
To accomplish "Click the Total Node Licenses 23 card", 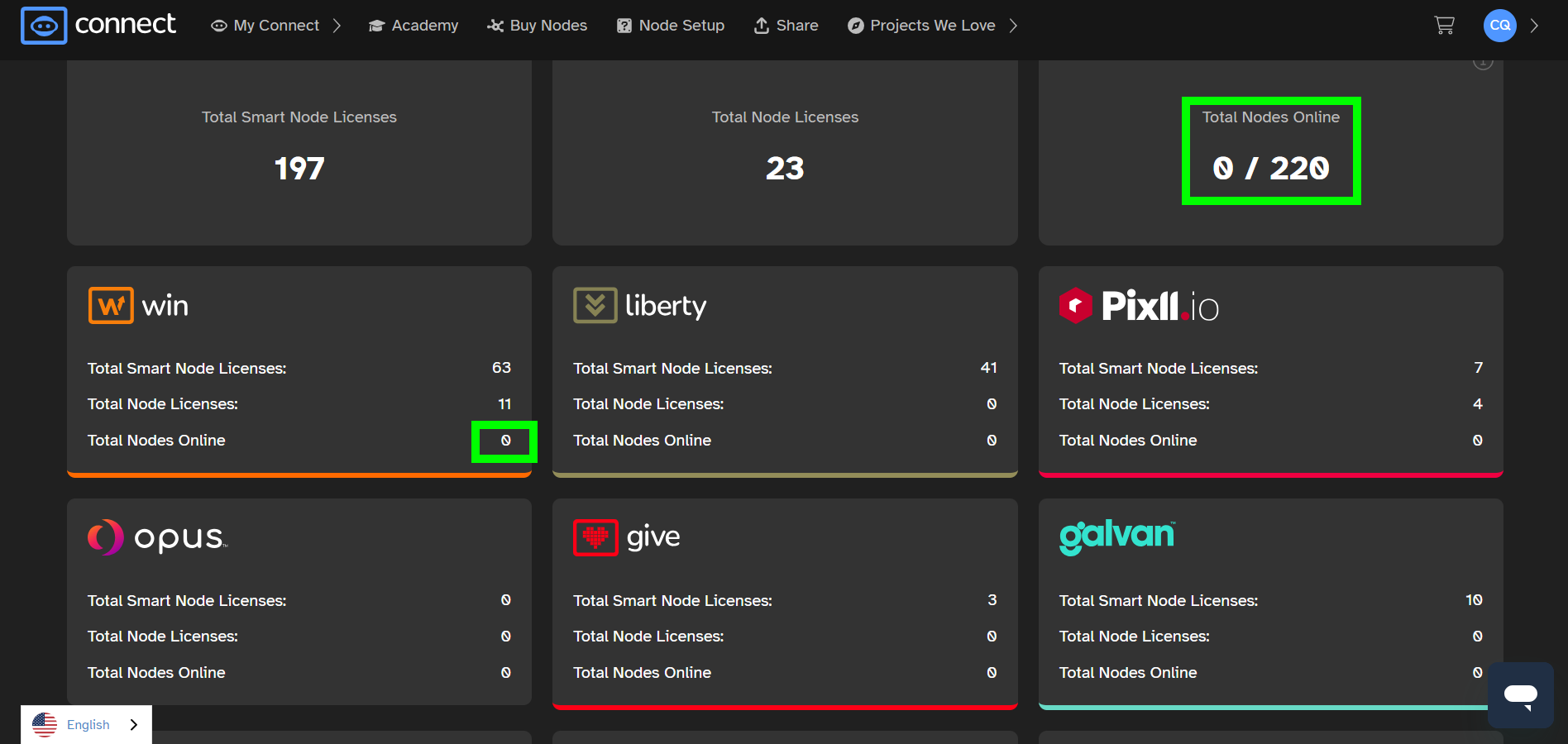I will click(x=785, y=153).
